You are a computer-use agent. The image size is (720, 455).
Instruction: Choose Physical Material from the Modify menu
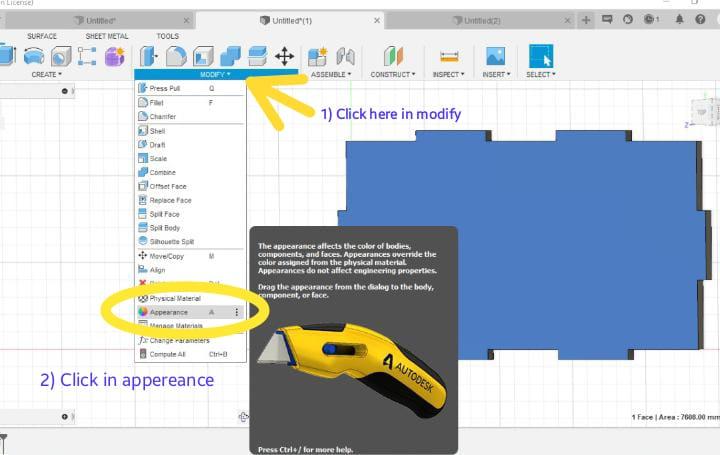pyautogui.click(x=190, y=298)
